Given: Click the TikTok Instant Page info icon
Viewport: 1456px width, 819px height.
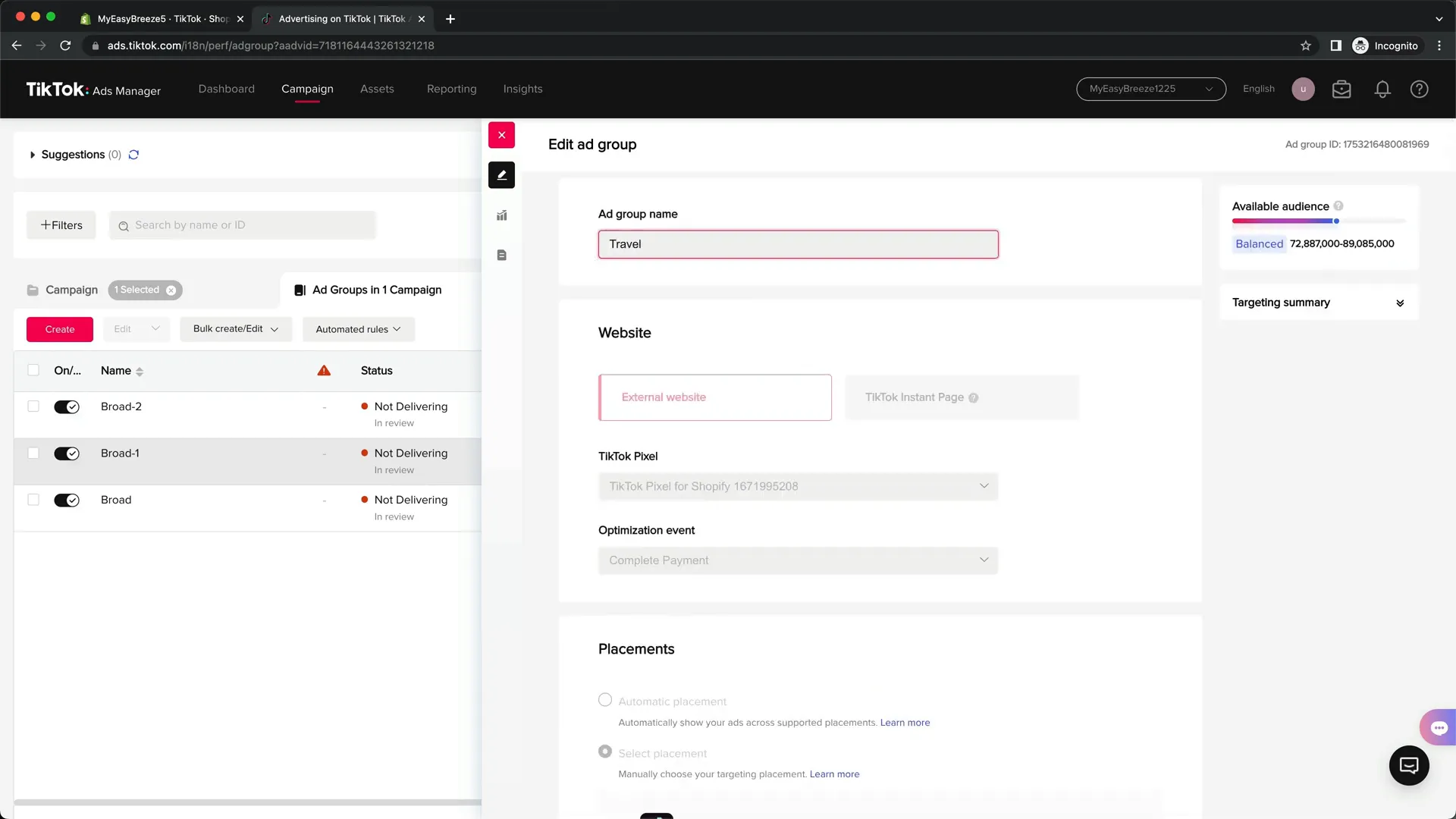Looking at the screenshot, I should pyautogui.click(x=973, y=398).
